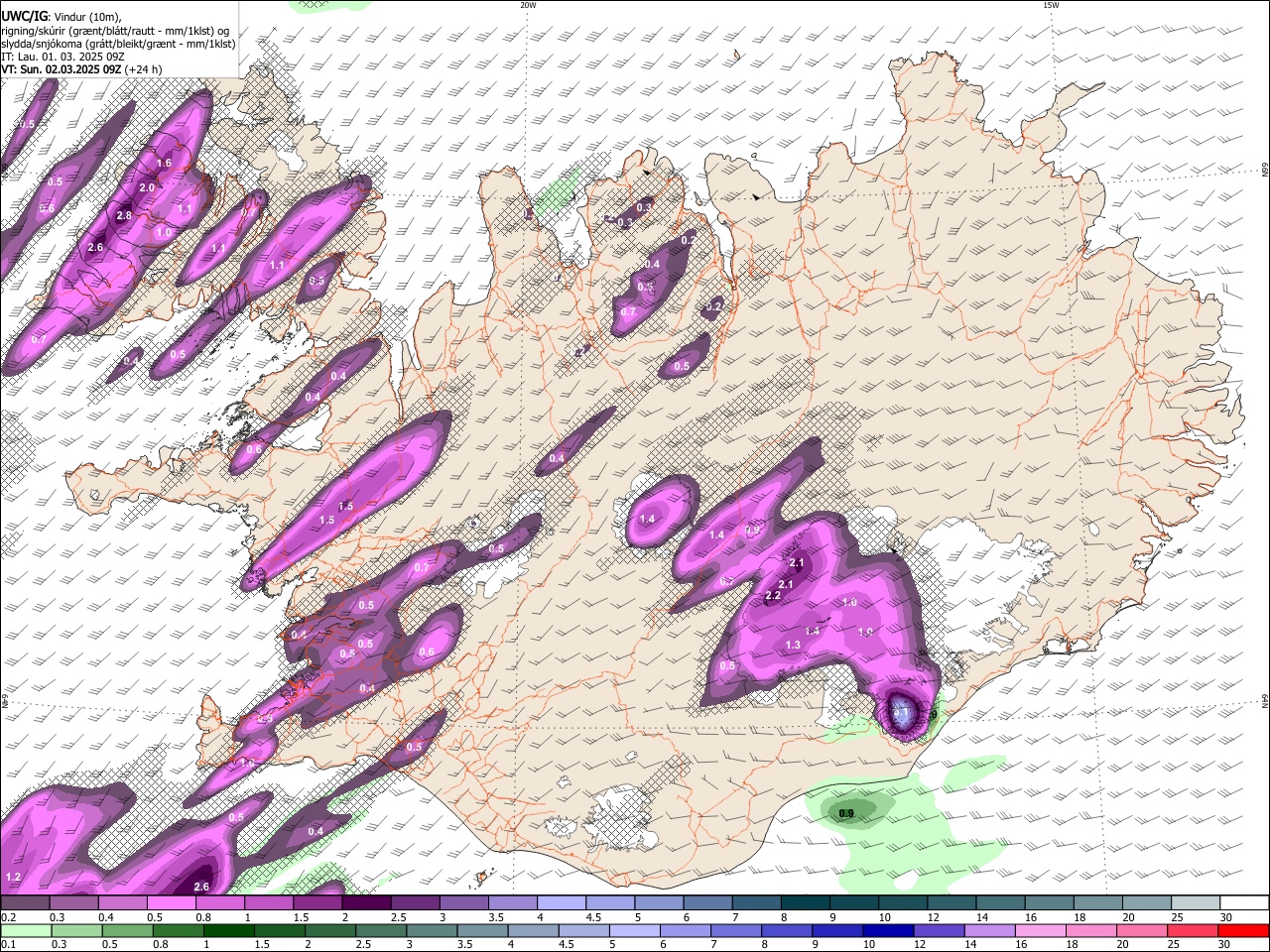
Task: Click the '1.6' precipitation value on the map
Action: click(x=165, y=163)
